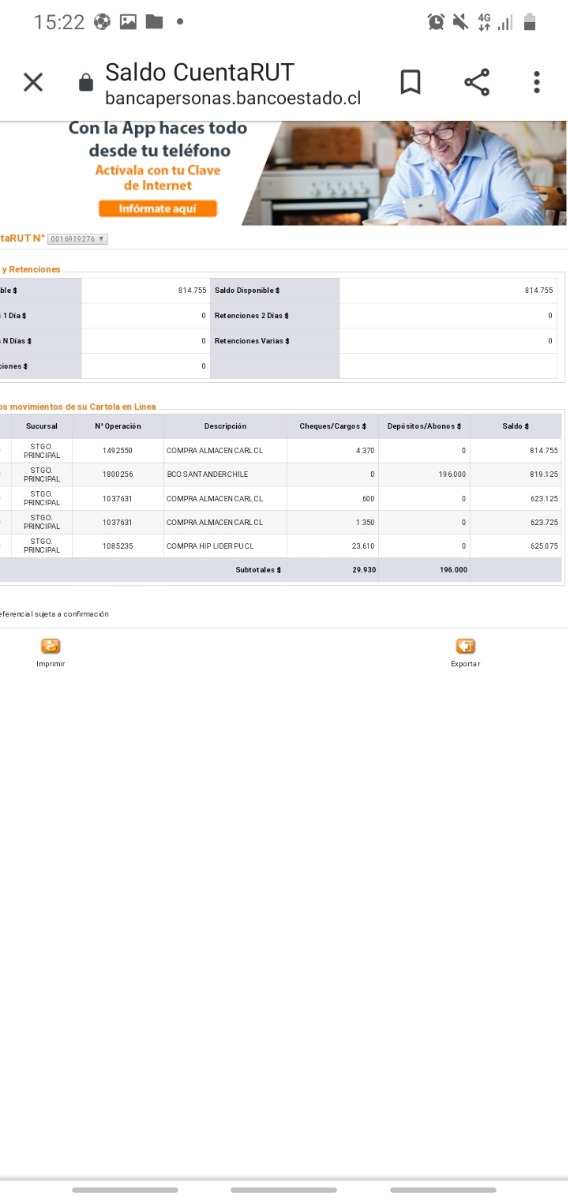Select the Saldo CuentaRUT page title
Screen dimensions: 568x1200
[200, 72]
